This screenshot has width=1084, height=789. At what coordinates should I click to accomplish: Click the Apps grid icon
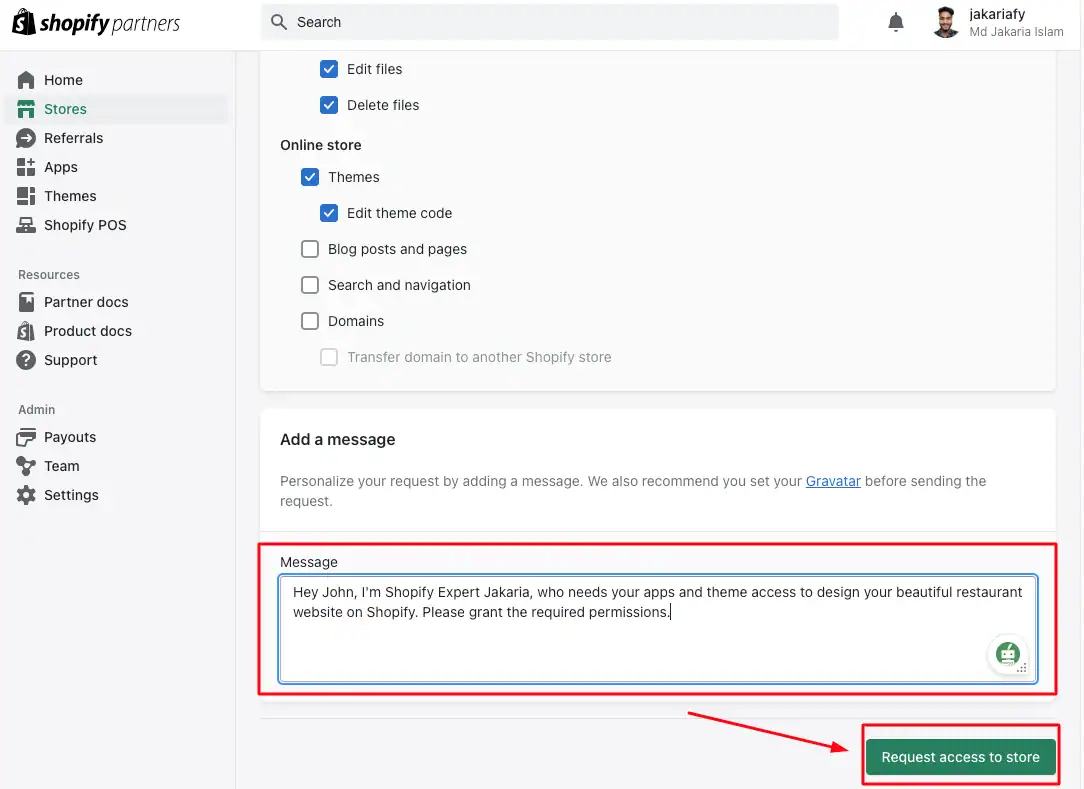26,167
